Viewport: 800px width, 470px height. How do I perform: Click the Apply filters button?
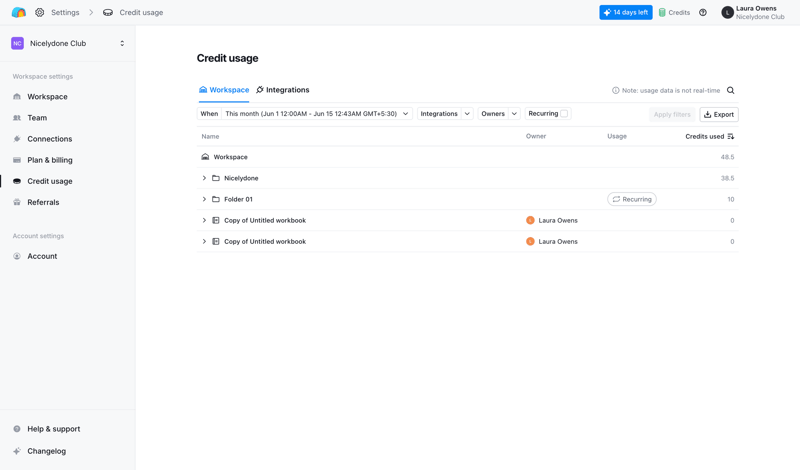coord(671,114)
